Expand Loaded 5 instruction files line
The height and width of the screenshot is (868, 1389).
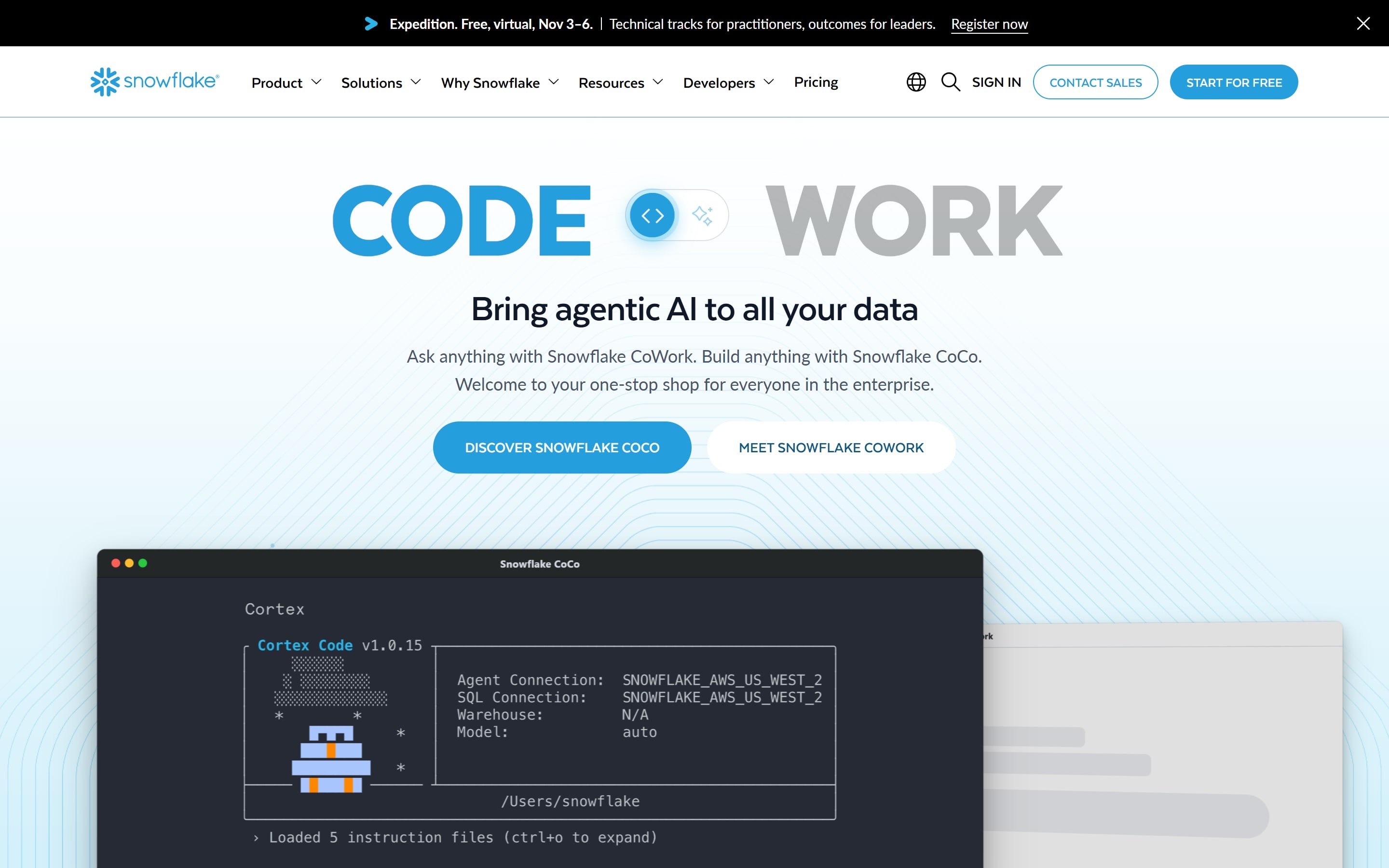click(x=455, y=838)
